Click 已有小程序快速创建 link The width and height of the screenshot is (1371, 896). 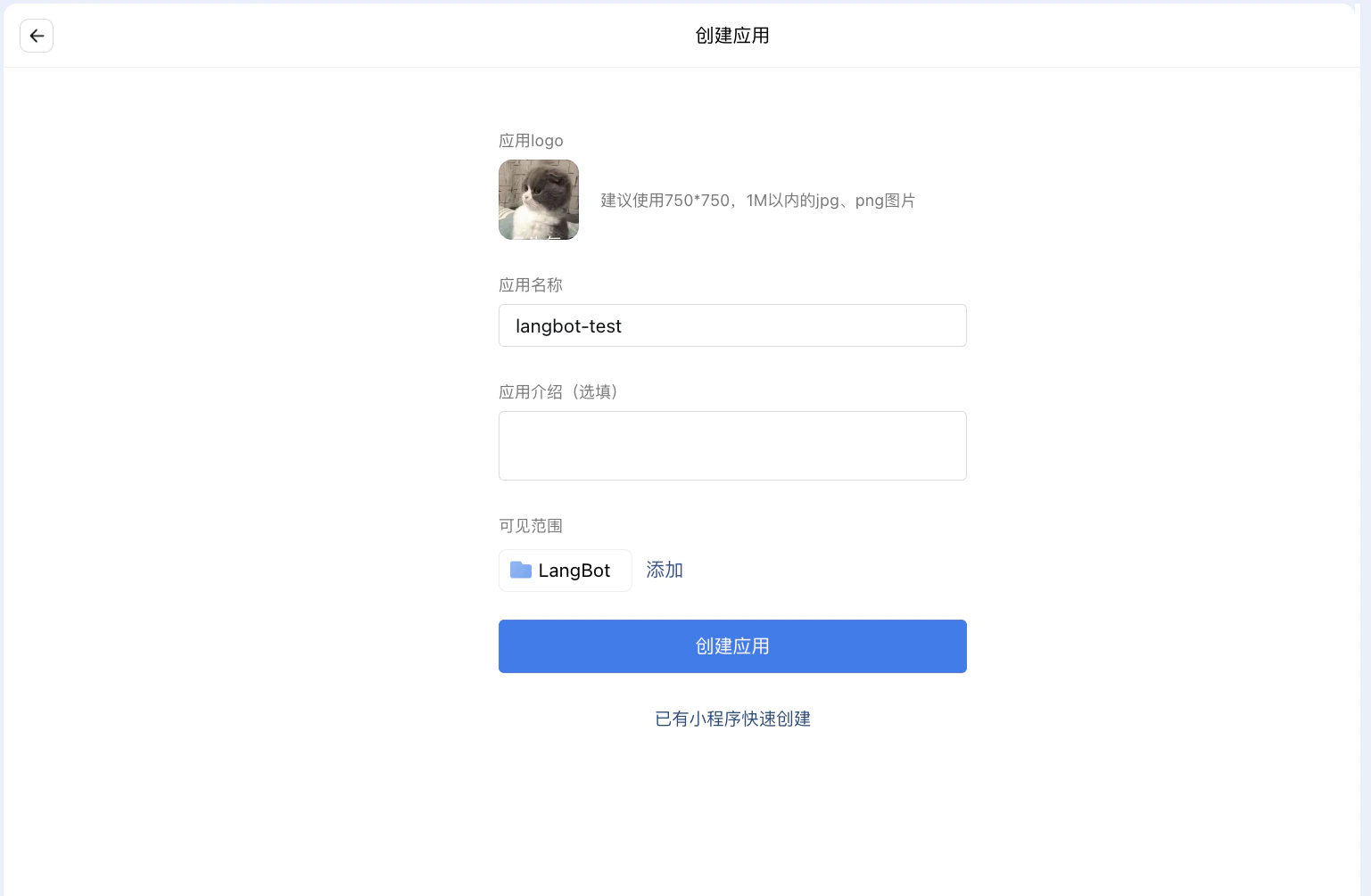(x=731, y=719)
